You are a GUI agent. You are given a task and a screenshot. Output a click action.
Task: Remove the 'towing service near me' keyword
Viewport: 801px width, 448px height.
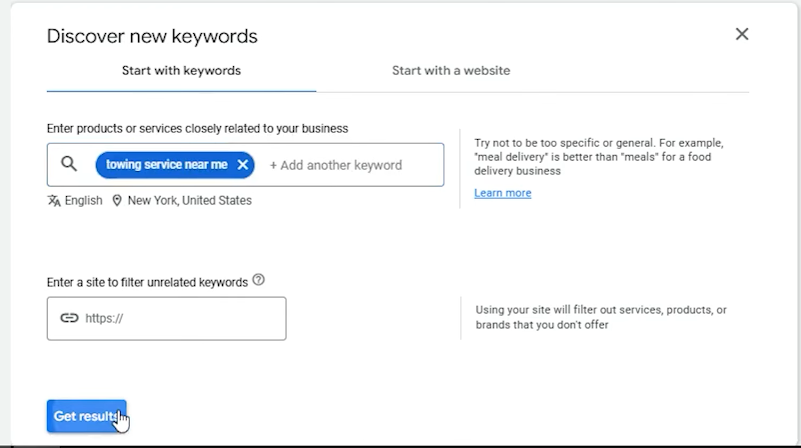[243, 164]
